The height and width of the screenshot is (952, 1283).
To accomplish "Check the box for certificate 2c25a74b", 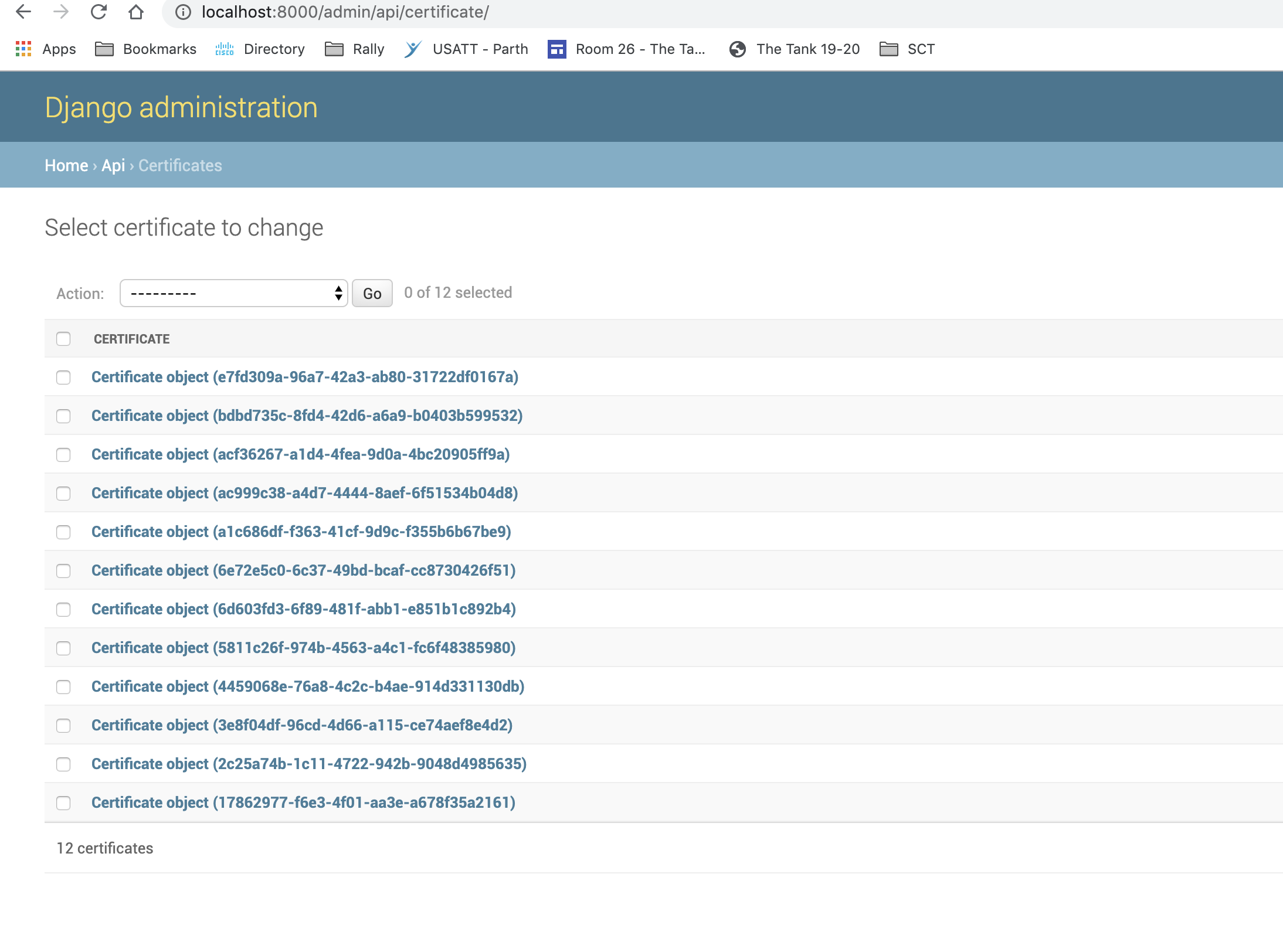I will point(63,764).
